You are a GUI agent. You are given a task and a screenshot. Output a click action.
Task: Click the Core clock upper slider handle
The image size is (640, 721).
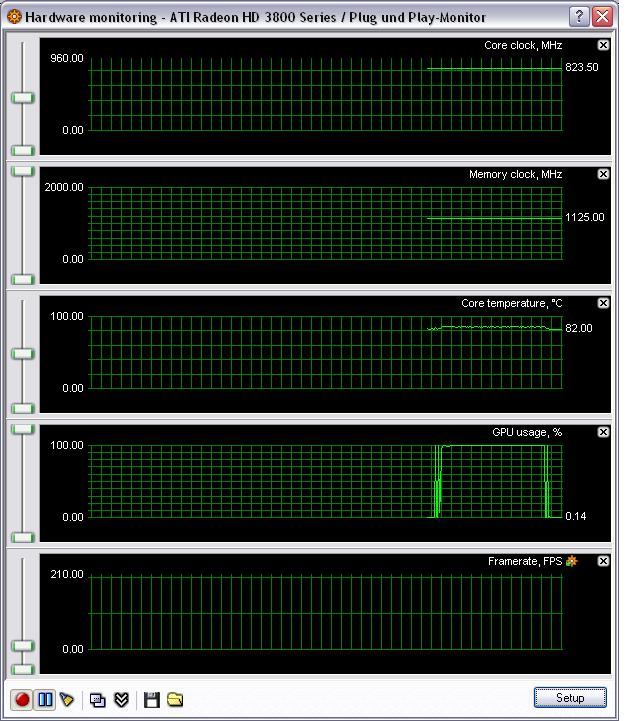point(23,98)
